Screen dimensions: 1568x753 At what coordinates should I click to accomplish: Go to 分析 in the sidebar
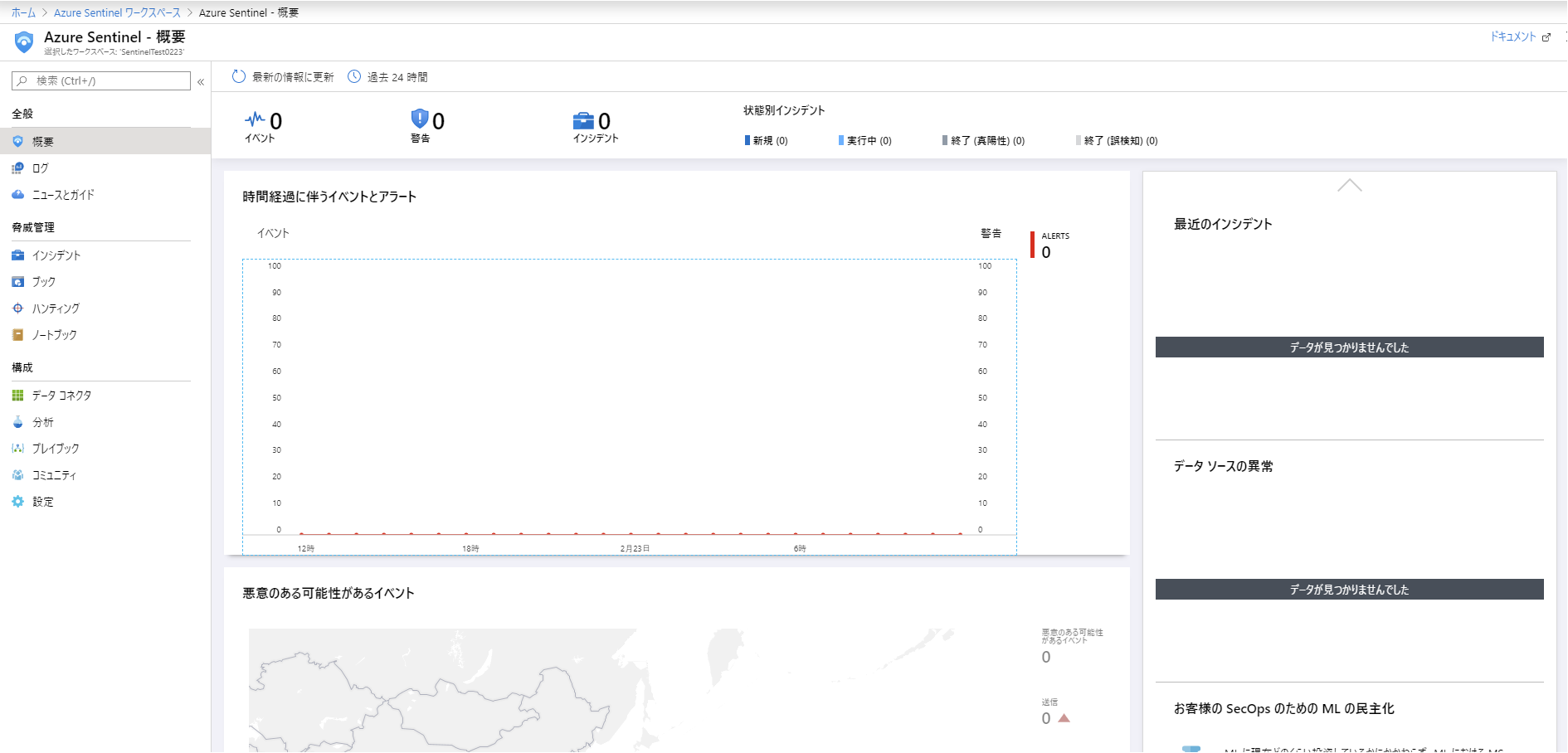click(105, 422)
